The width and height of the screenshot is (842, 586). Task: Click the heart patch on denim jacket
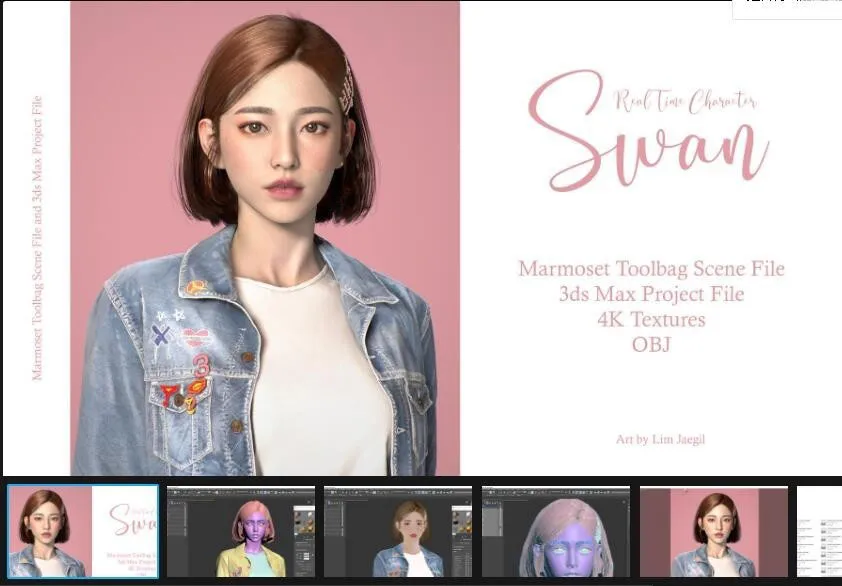pos(197,337)
